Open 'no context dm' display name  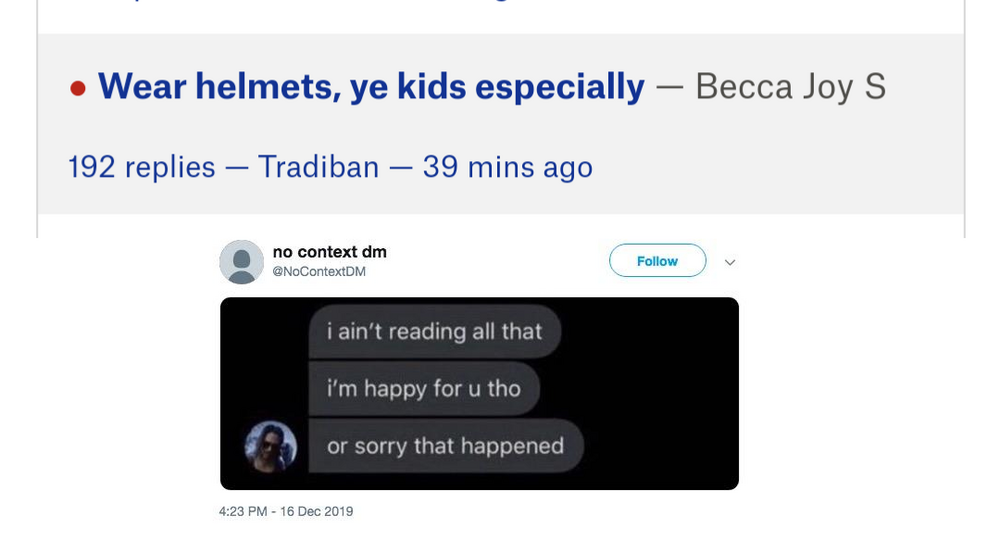[x=330, y=252]
